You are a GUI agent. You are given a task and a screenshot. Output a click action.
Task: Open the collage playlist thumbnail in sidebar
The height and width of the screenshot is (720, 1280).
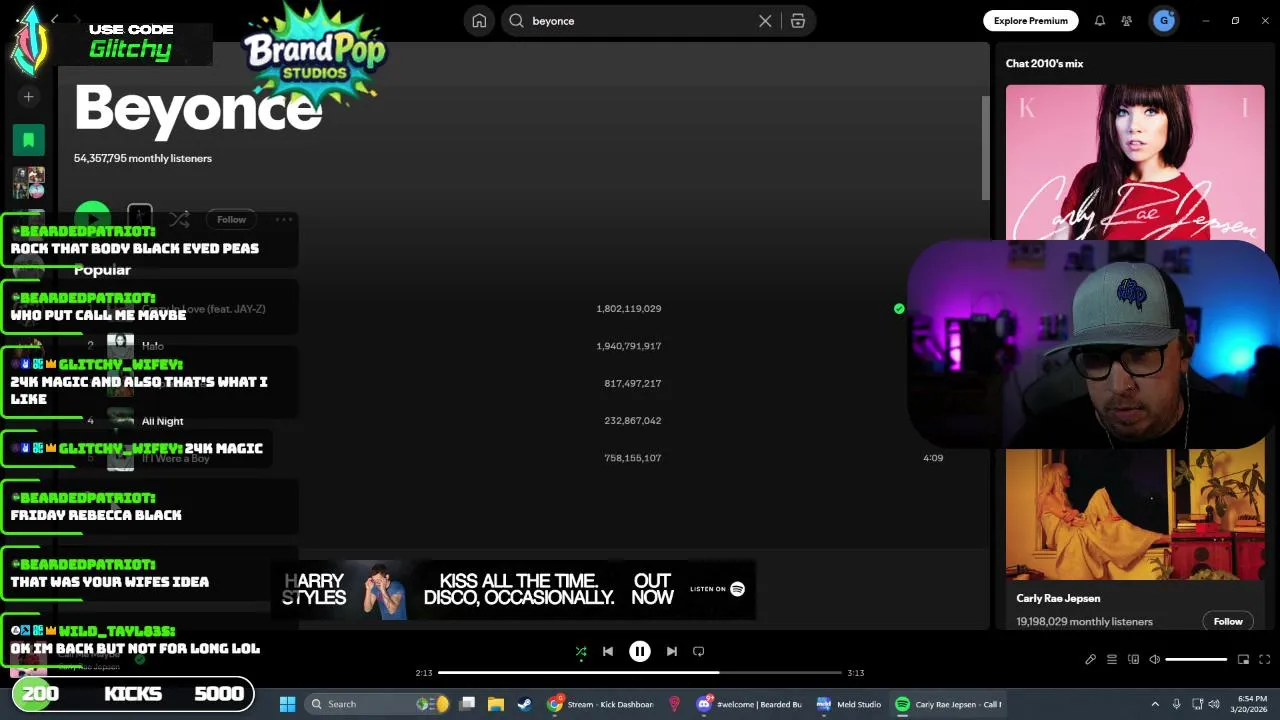(29, 183)
